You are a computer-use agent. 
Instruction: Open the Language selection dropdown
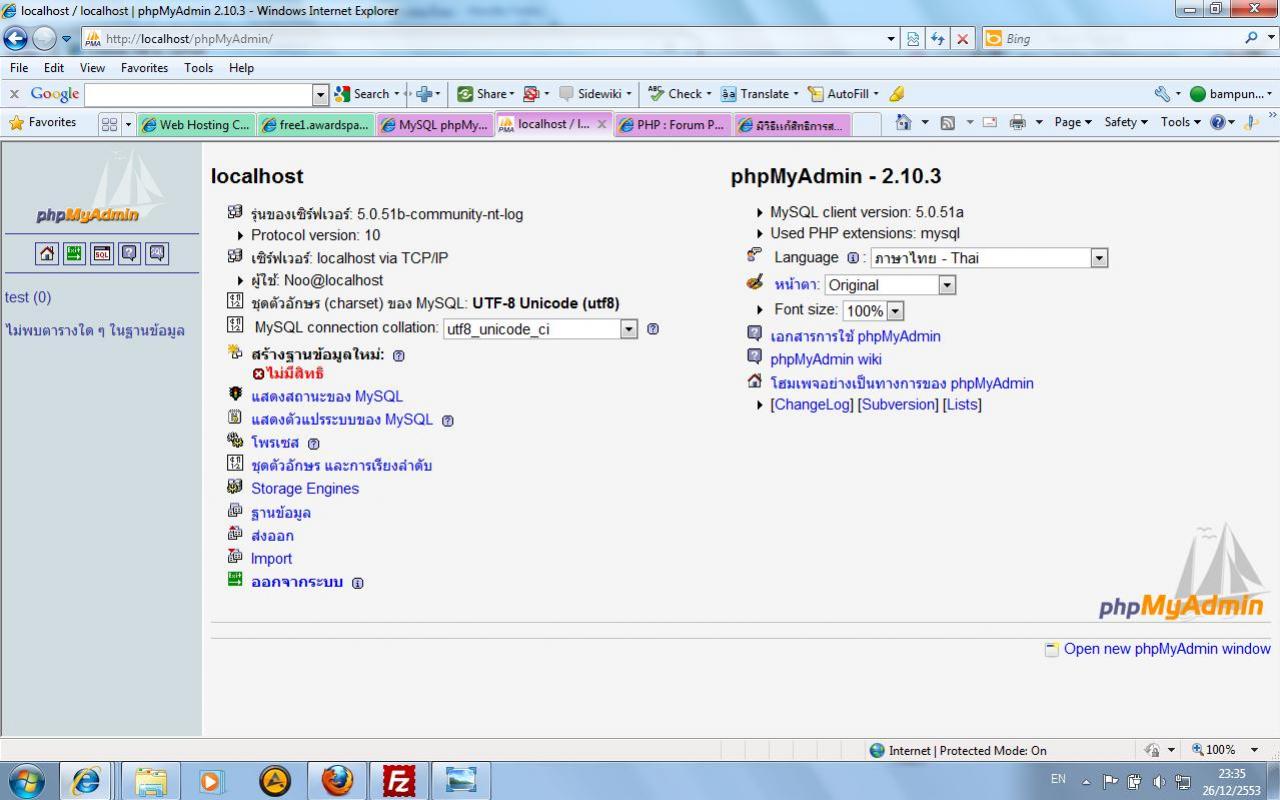(989, 258)
